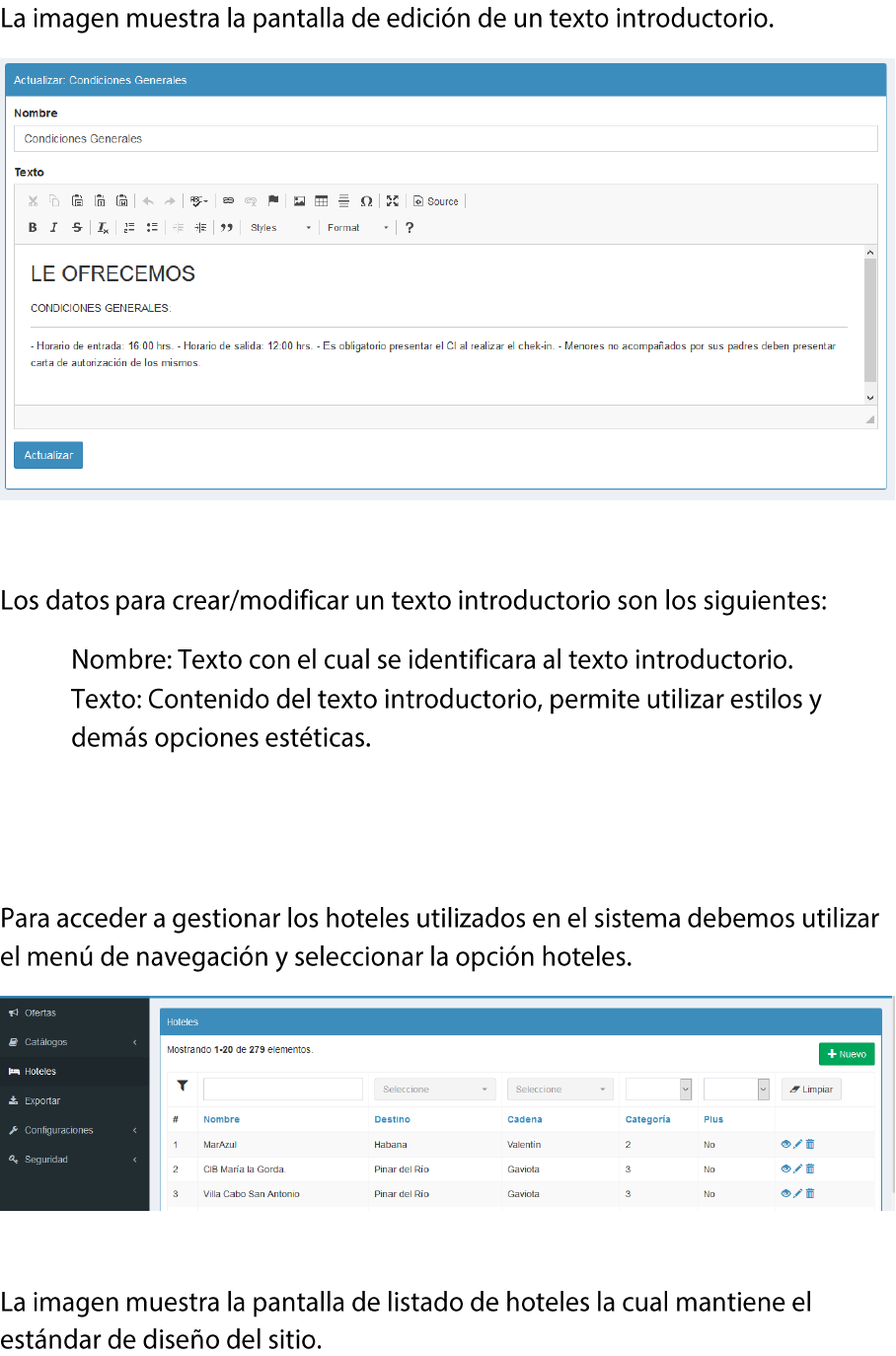The image size is (896, 1356).
Task: Open the Format dropdown
Action: tap(357, 228)
